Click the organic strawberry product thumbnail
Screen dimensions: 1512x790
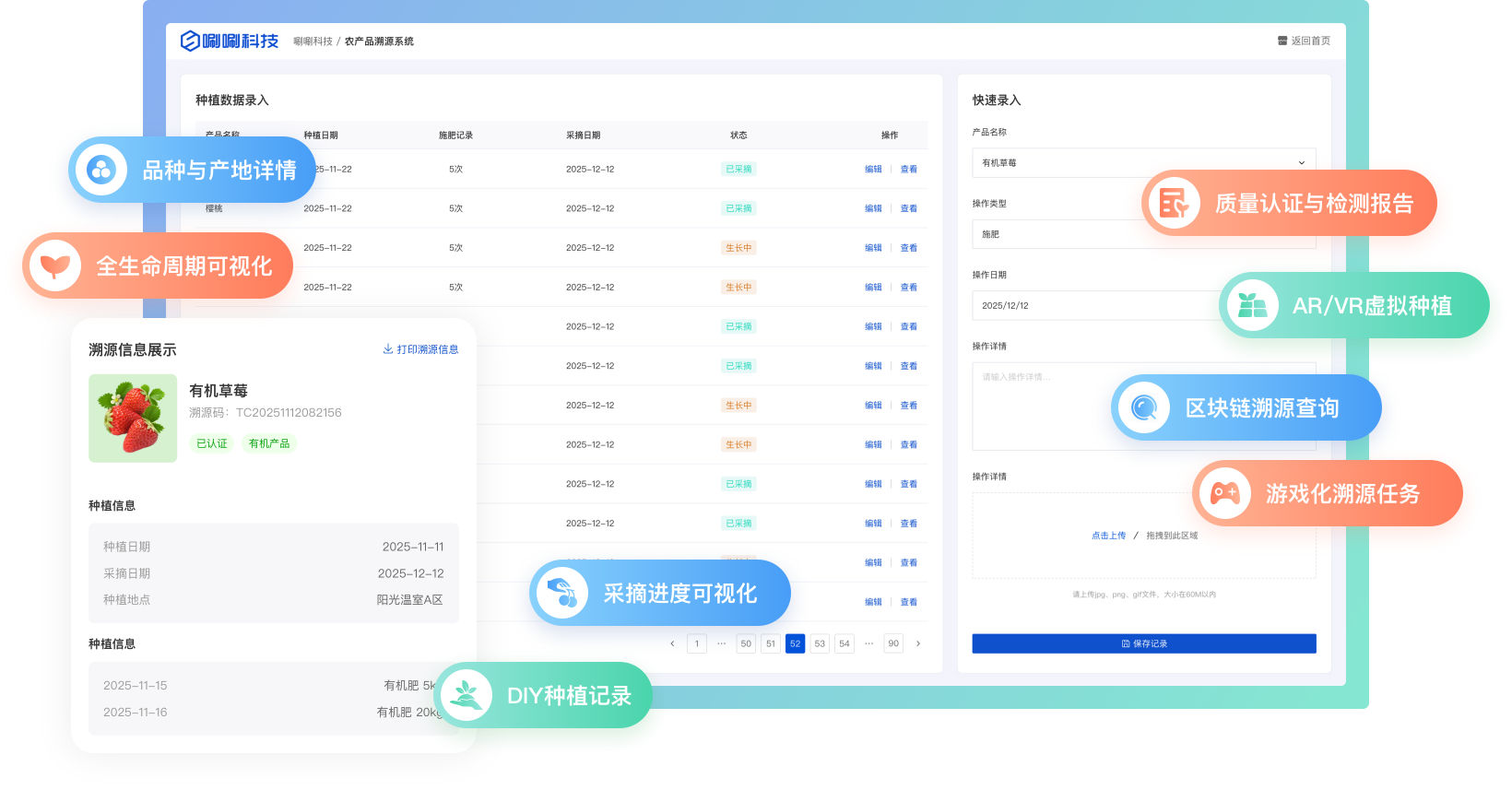pos(133,418)
